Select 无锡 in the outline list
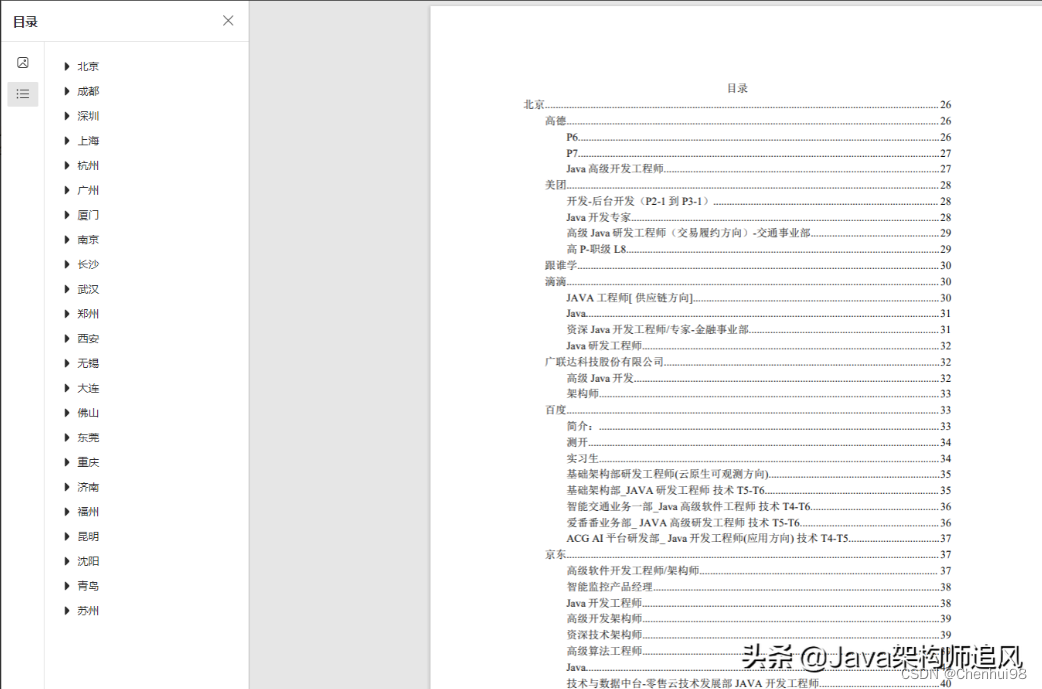 (x=88, y=363)
